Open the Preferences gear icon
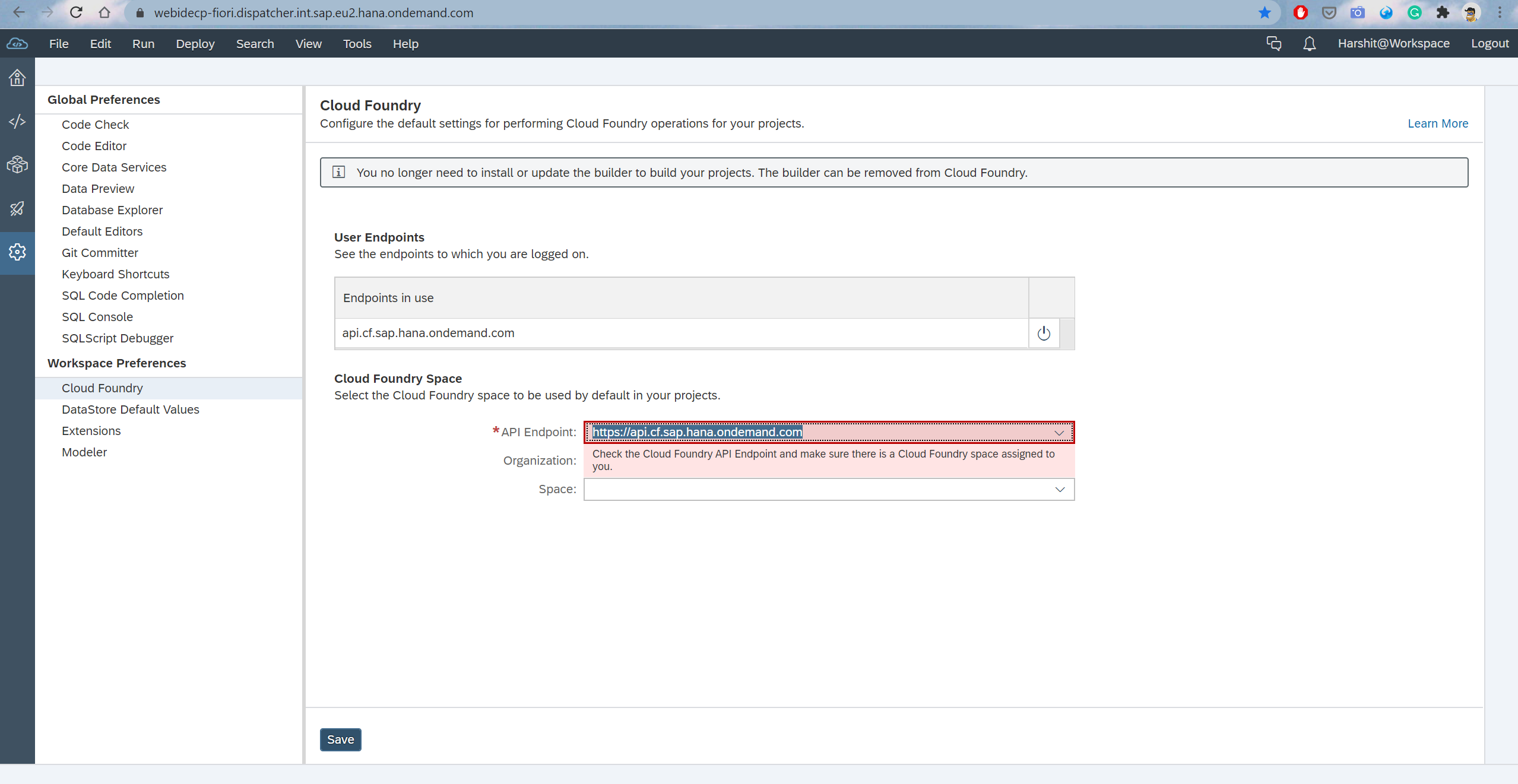This screenshot has width=1518, height=784. click(17, 252)
